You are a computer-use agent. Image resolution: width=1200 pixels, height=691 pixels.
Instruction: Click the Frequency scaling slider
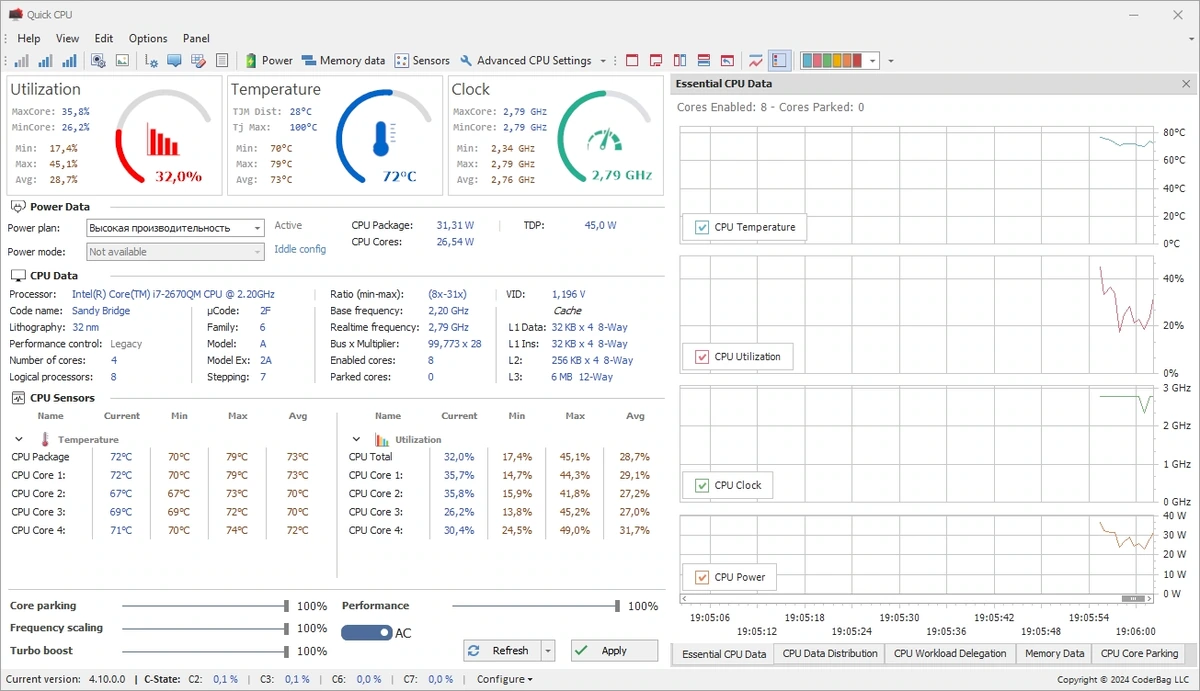pos(206,628)
